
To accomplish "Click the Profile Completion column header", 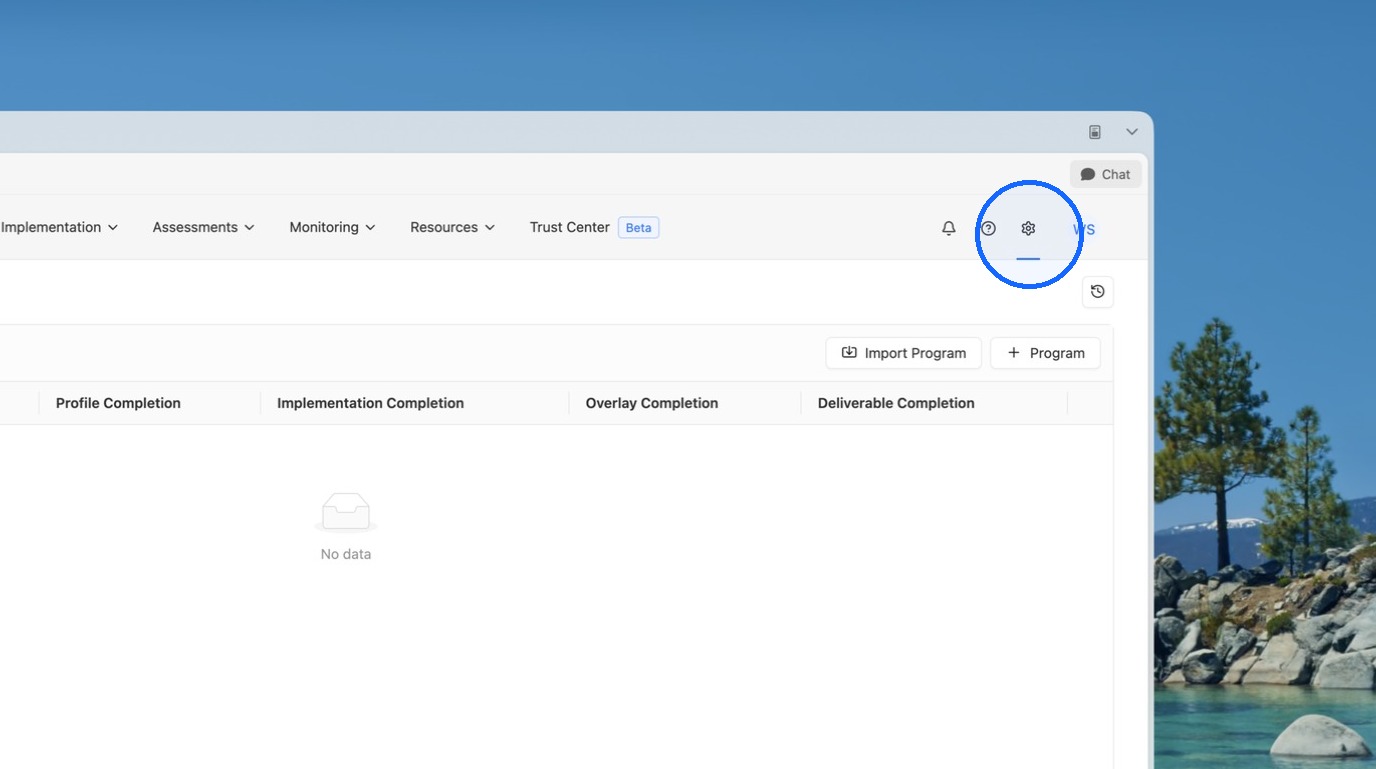I will tap(118, 403).
